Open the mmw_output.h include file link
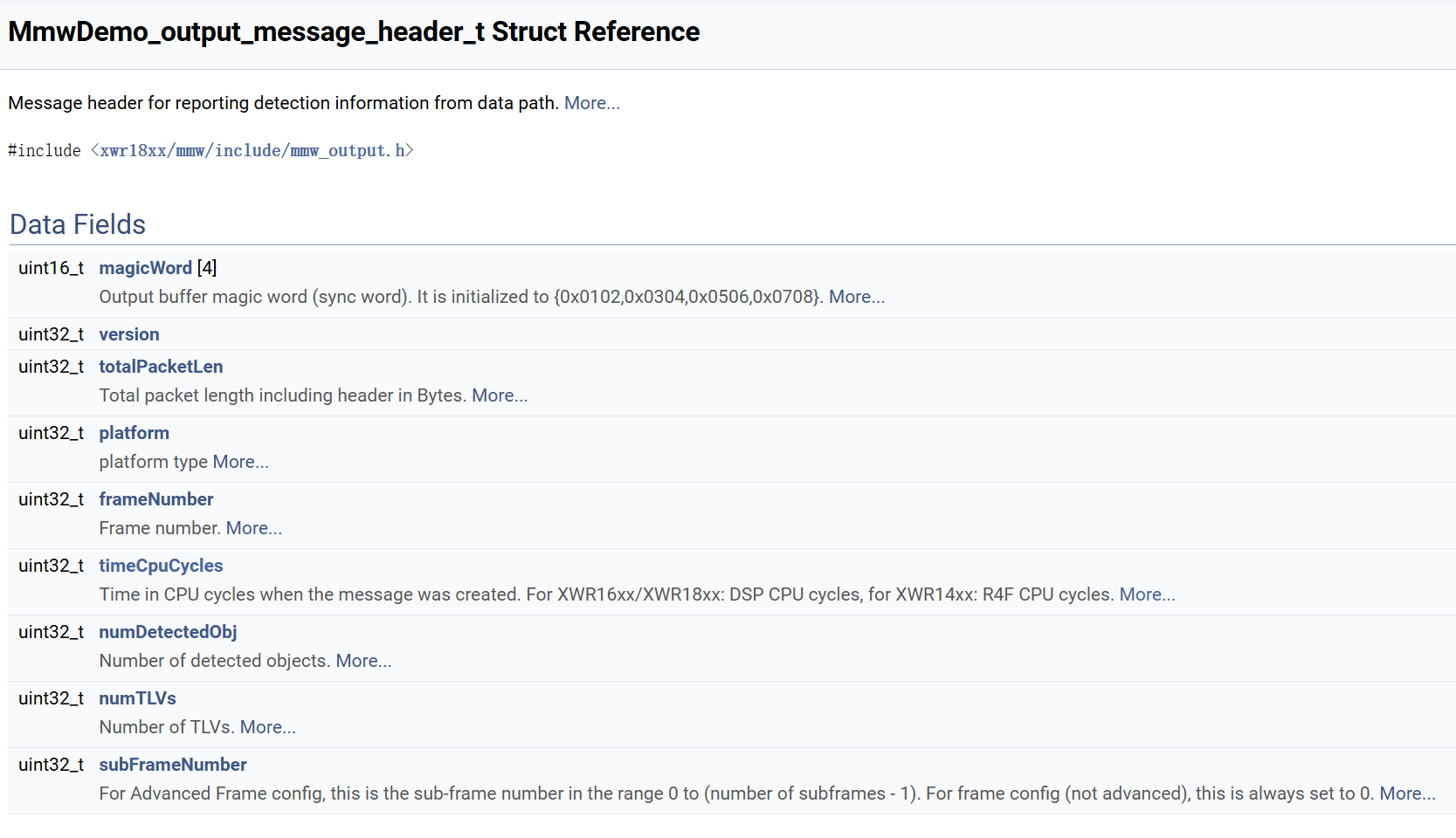The height and width of the screenshot is (838, 1456). tap(252, 151)
